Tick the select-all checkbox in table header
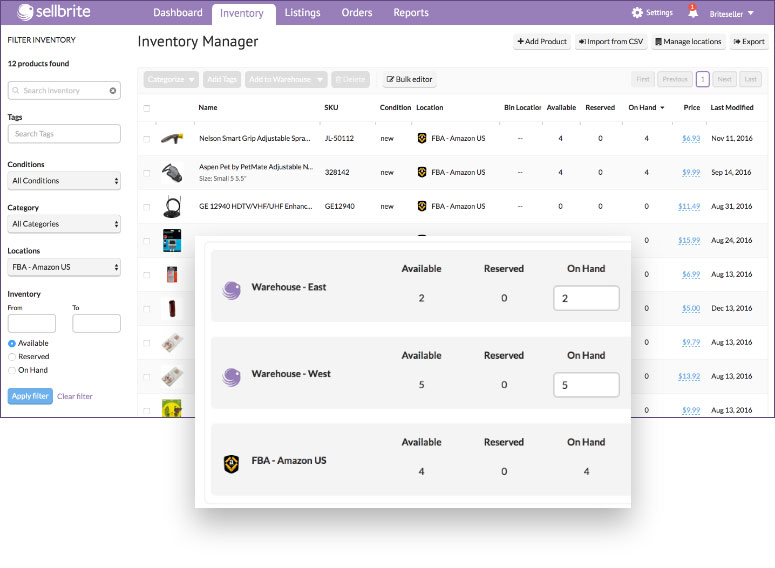Screen dimensions: 775x568 (x=147, y=108)
